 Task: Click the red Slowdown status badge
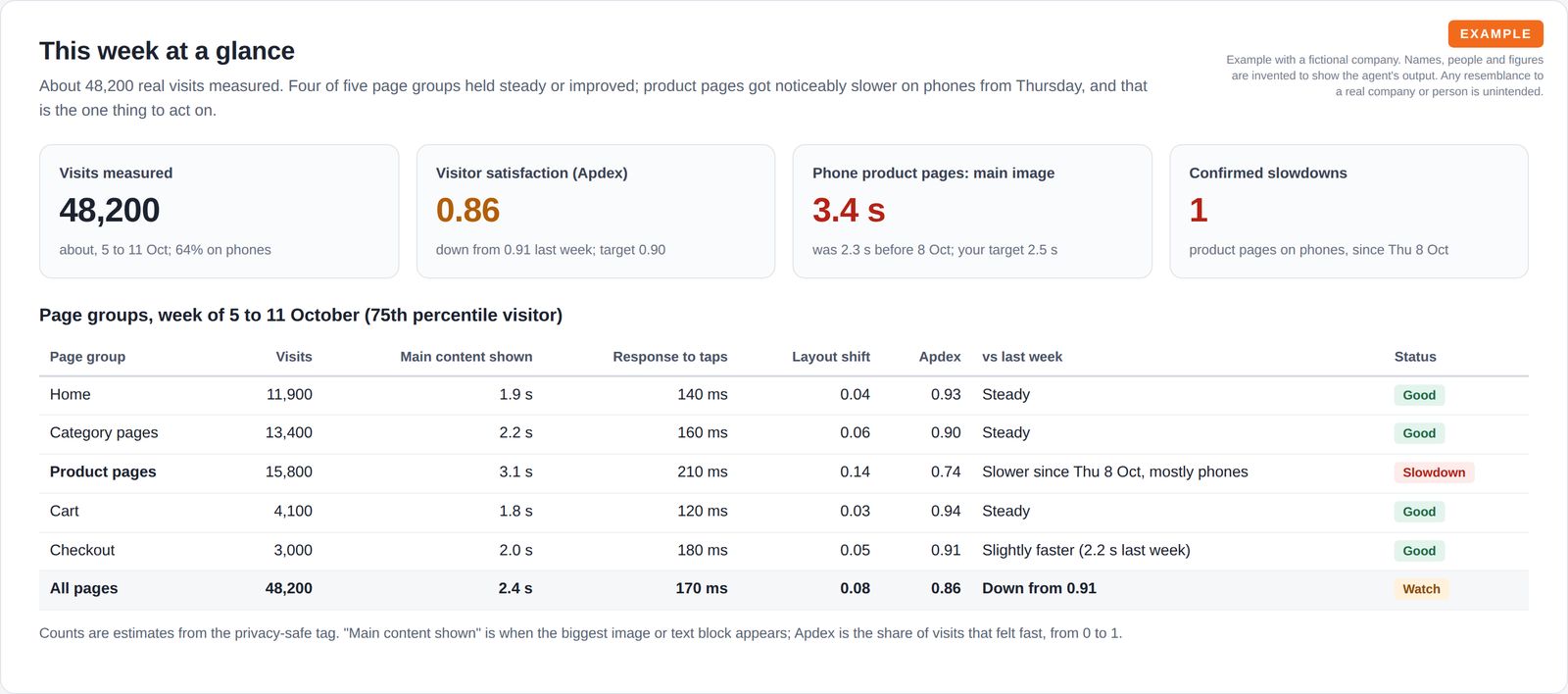tap(1434, 472)
